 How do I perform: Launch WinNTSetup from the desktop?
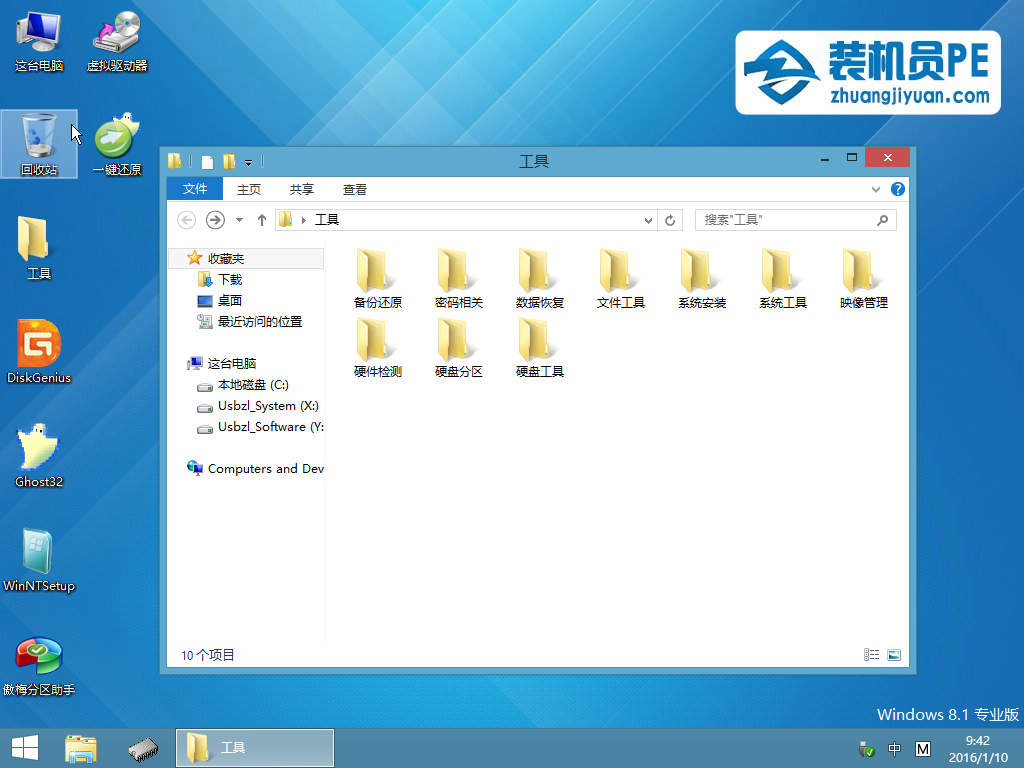click(39, 560)
